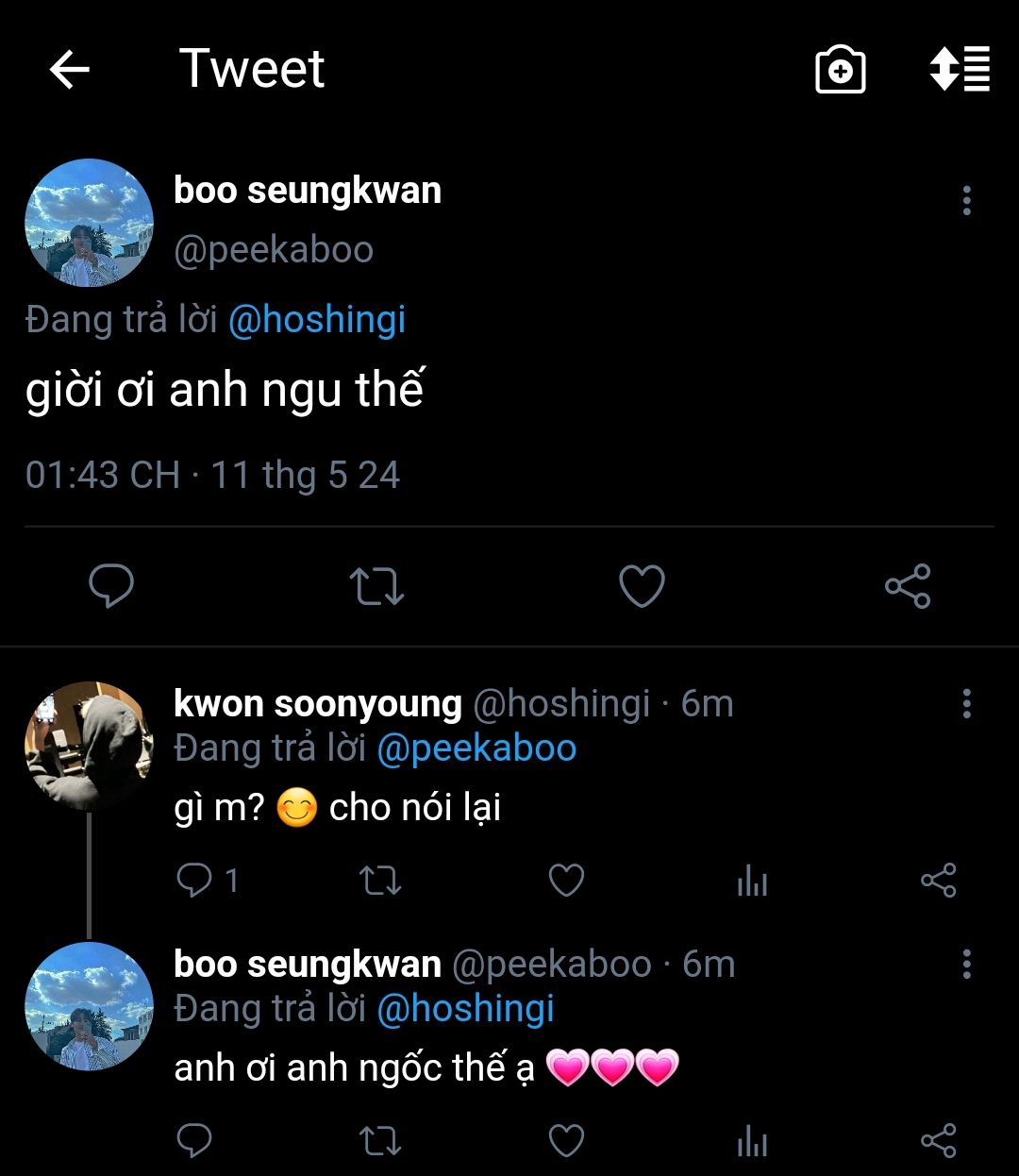Like the last boo seungkwan reply
1019x1176 pixels.
566,1141
